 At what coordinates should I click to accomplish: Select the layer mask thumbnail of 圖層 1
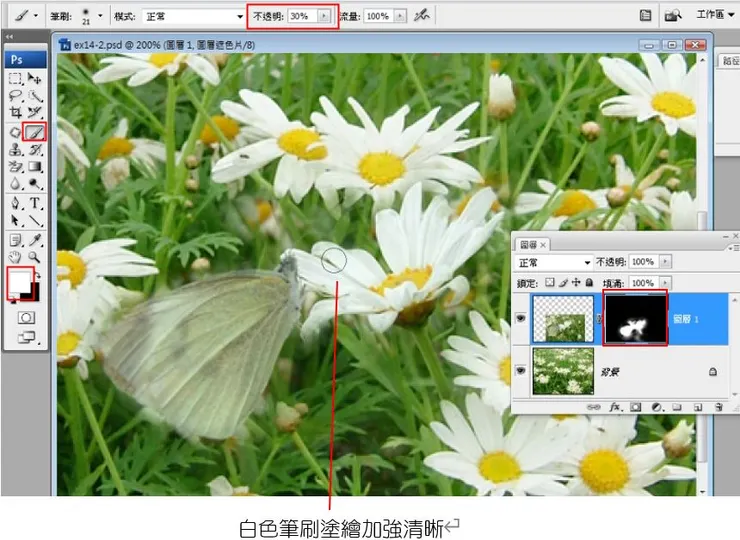point(635,321)
